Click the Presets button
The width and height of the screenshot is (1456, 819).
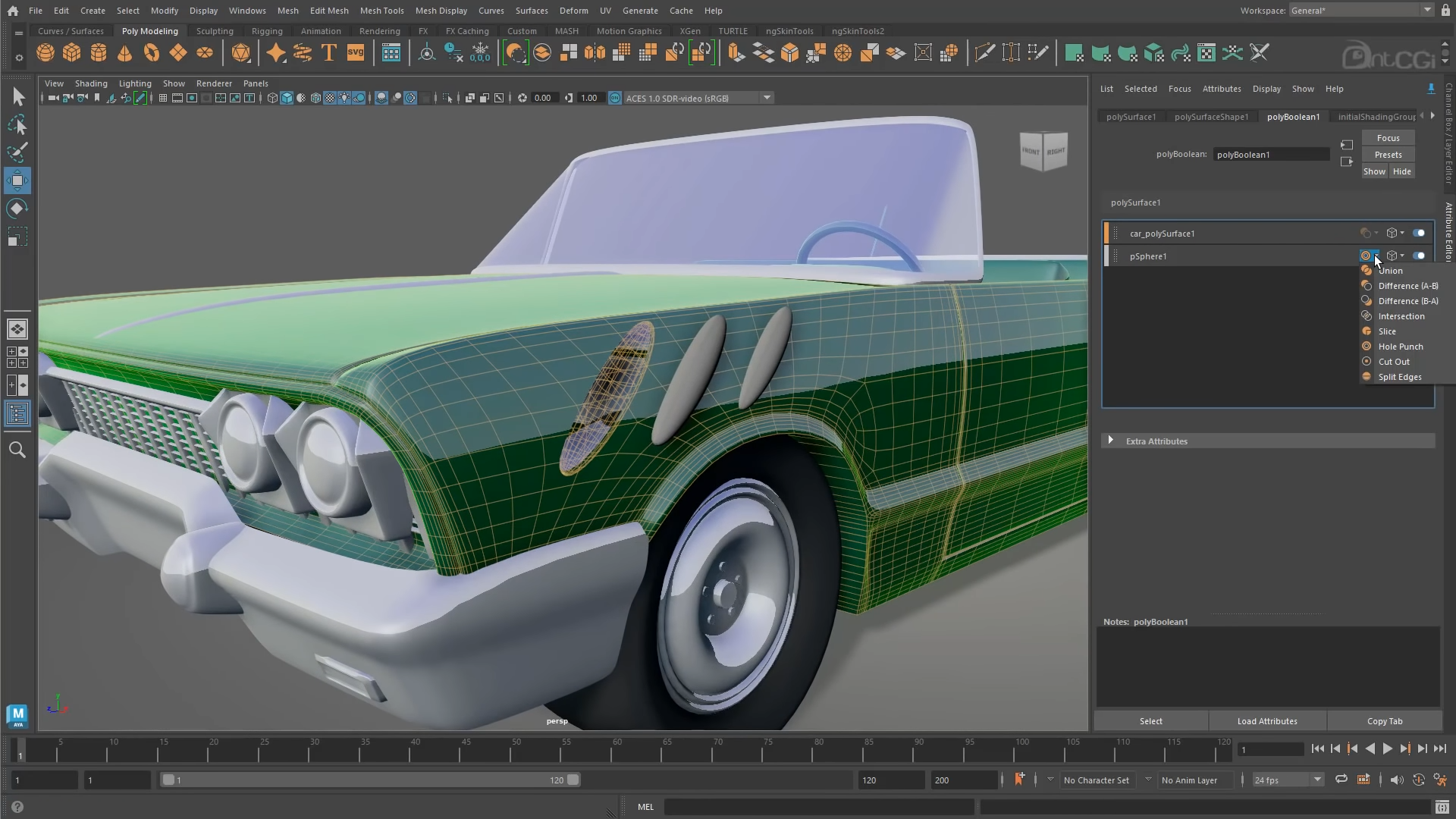point(1388,155)
